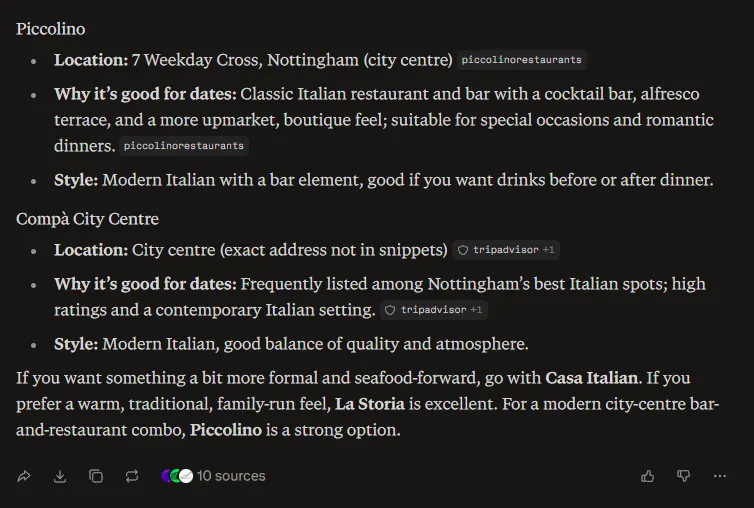
Task: Click the shield icon in second tripadvisor chip
Action: coord(390,310)
